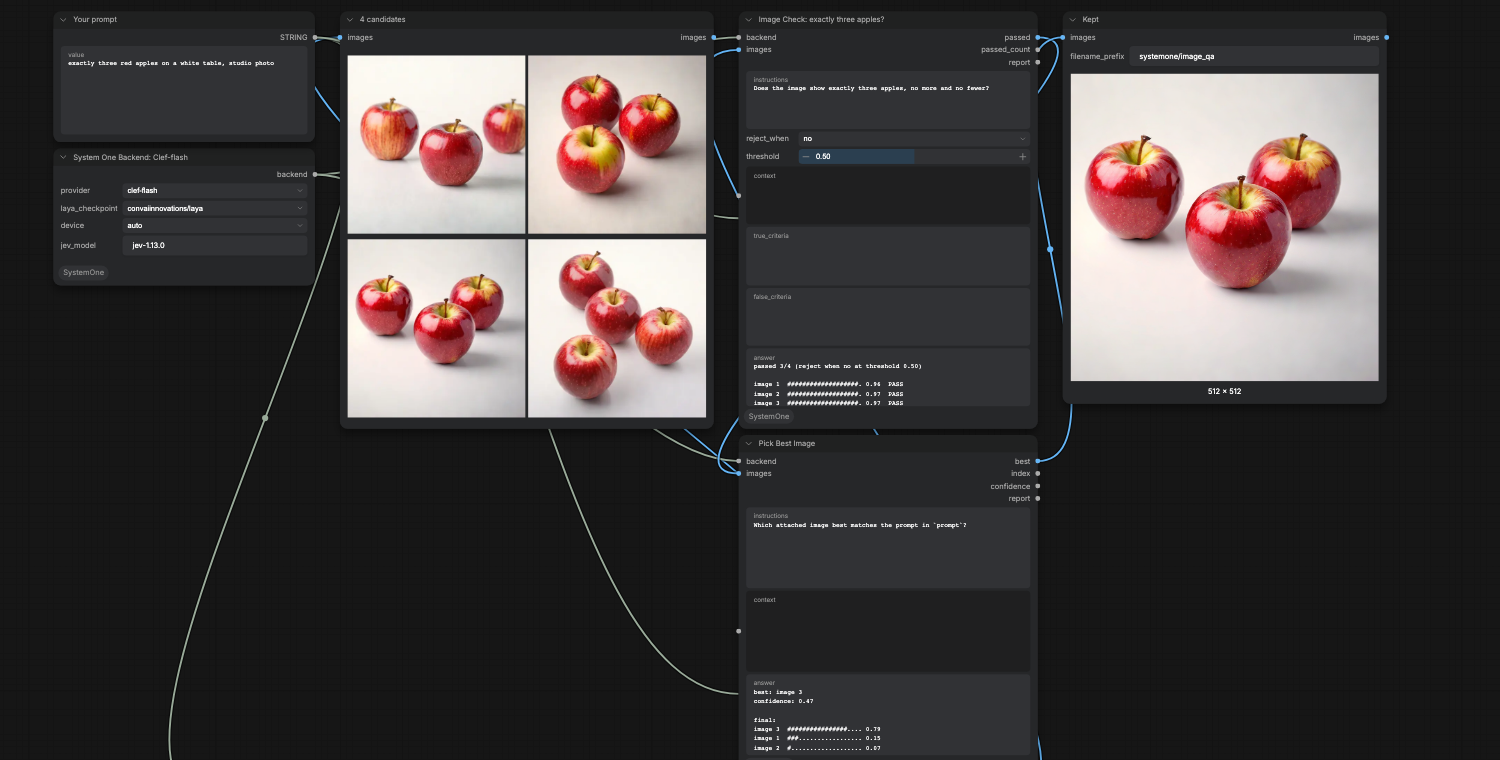Open the laya_checkpoint dropdown
Screen dimensions: 1500x760
click(x=215, y=208)
